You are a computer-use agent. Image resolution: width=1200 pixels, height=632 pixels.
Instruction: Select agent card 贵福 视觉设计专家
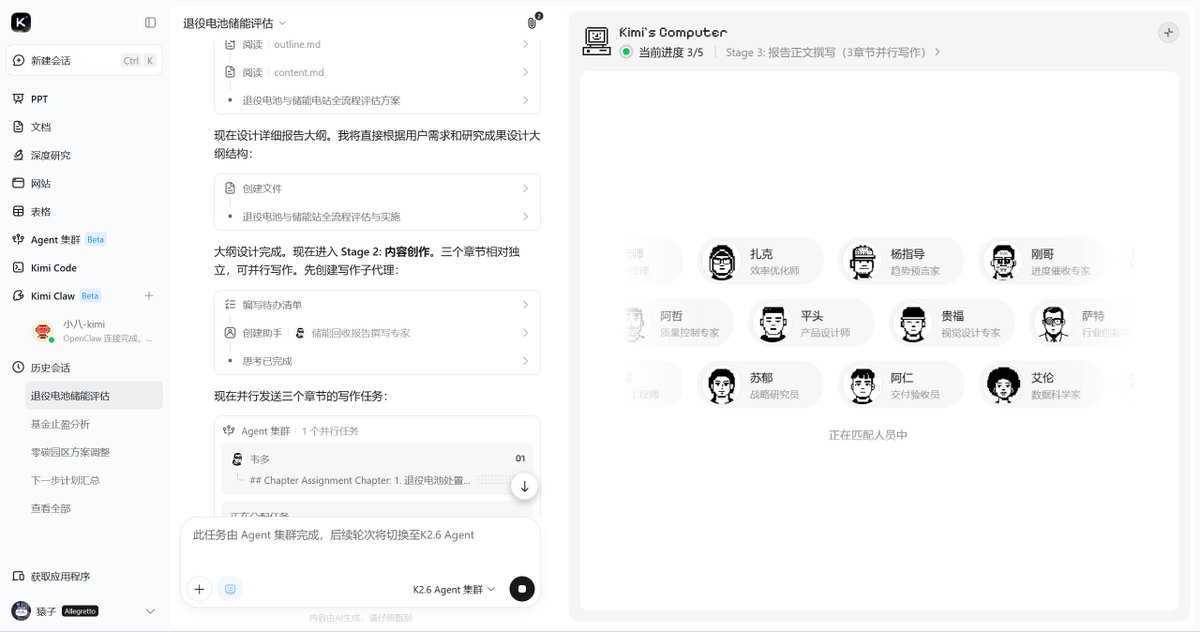pos(953,323)
